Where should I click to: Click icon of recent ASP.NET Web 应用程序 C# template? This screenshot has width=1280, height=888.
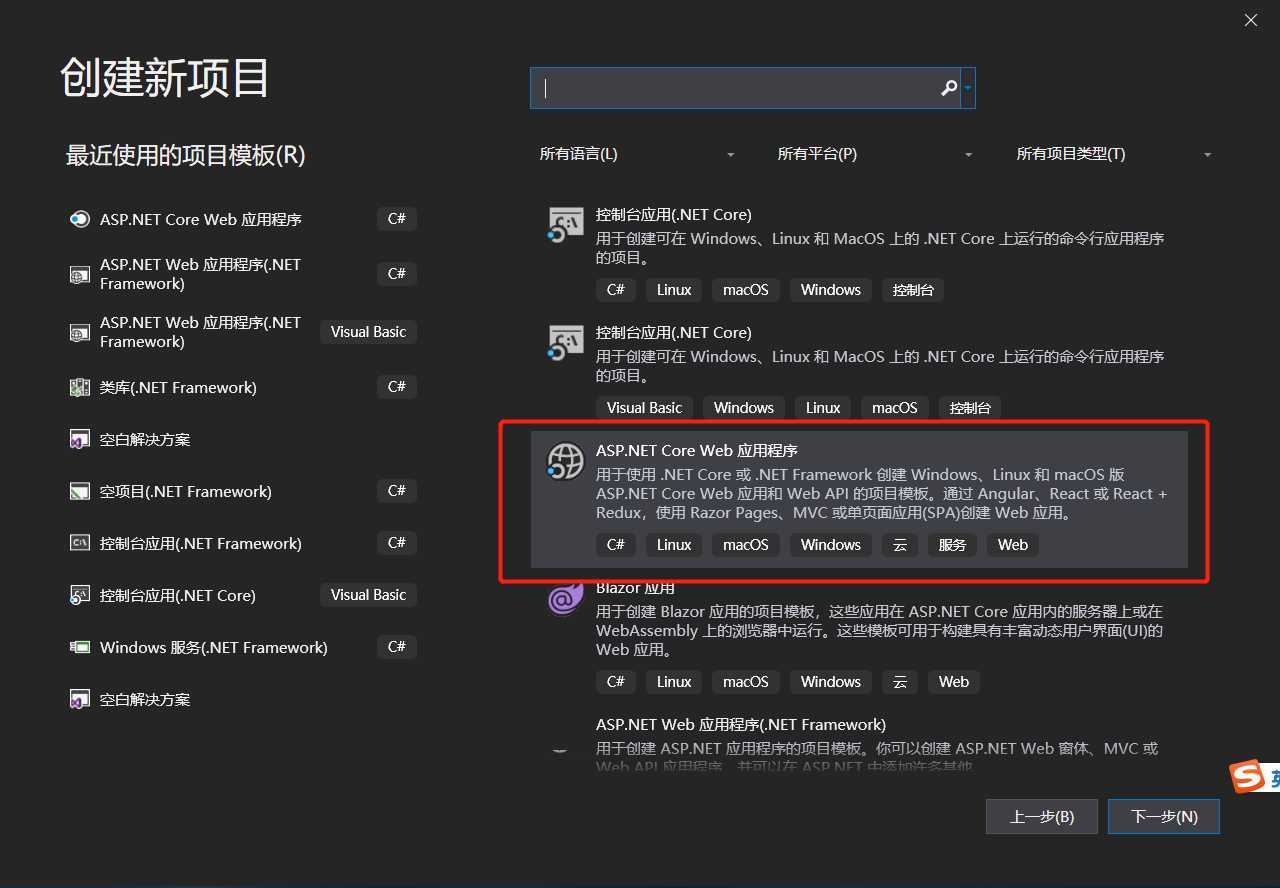point(79,274)
